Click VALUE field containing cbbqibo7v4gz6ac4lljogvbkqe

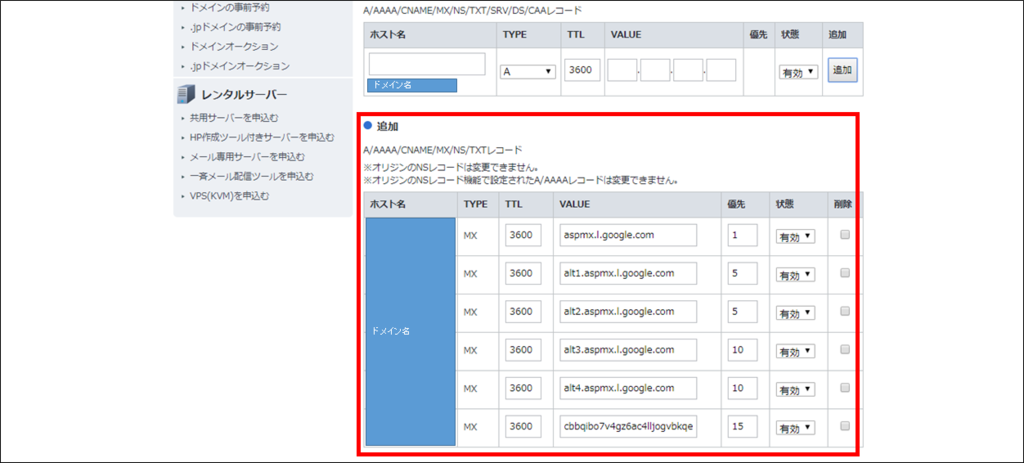click(628, 426)
